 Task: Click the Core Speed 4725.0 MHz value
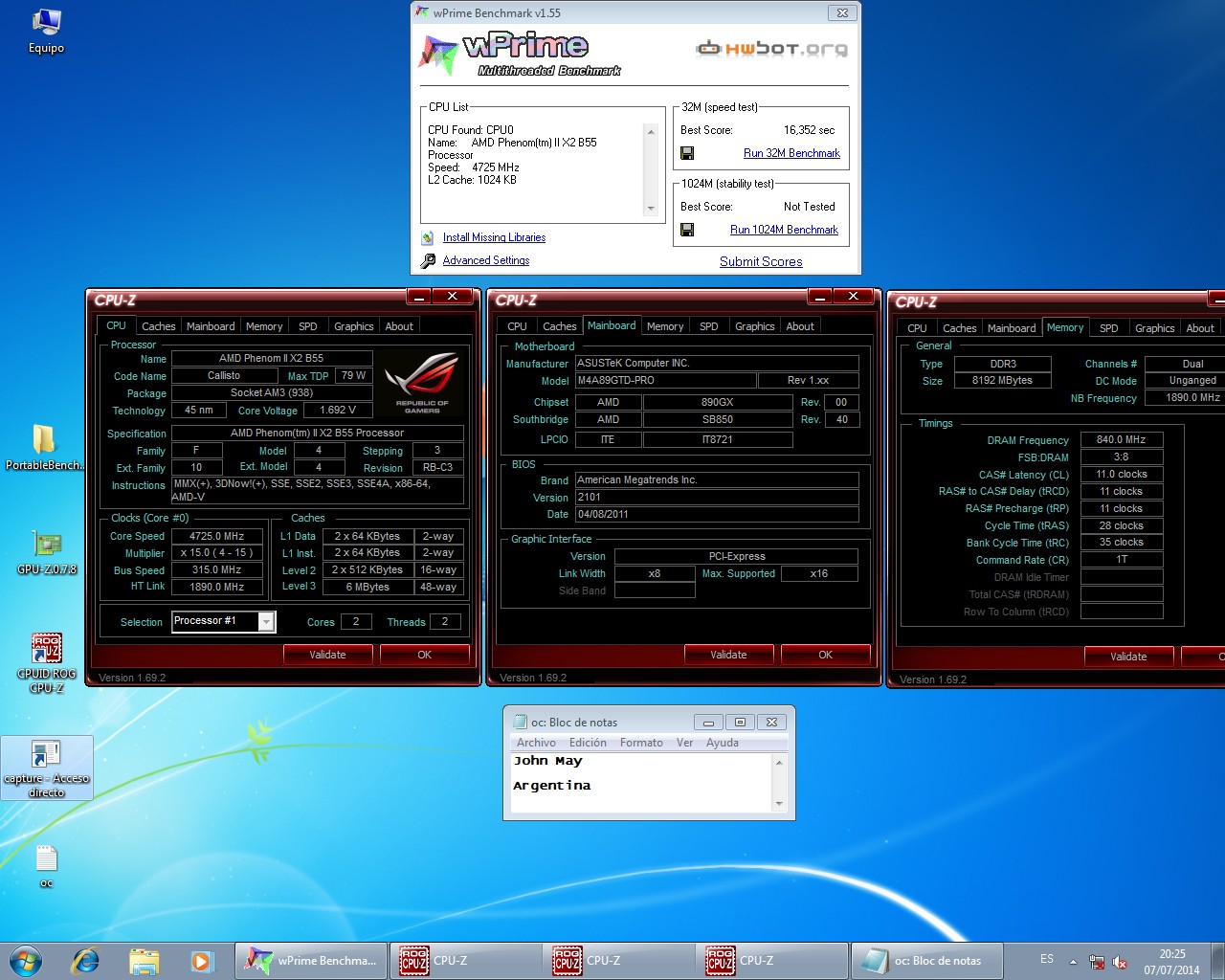(x=216, y=536)
